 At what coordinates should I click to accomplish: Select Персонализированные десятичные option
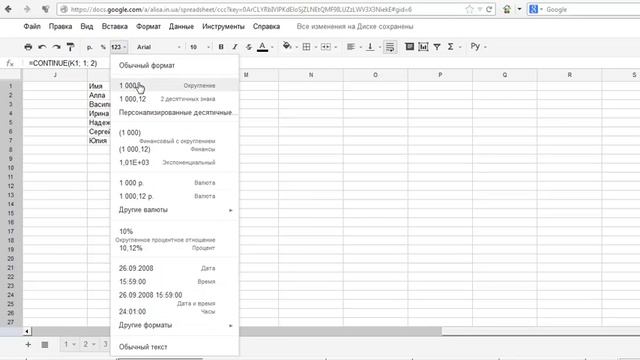click(175, 112)
